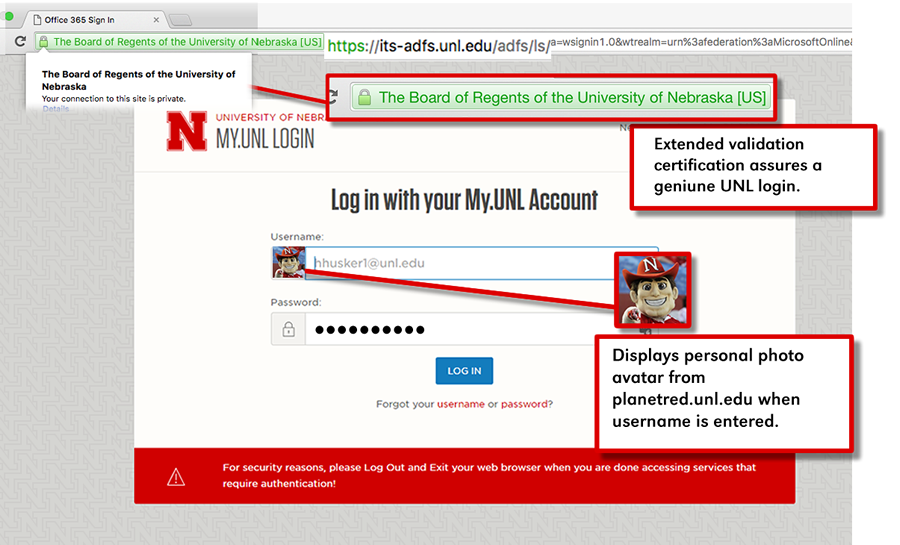Click the Details link in certificate popup
Screen dimensions: 900x545
56,109
